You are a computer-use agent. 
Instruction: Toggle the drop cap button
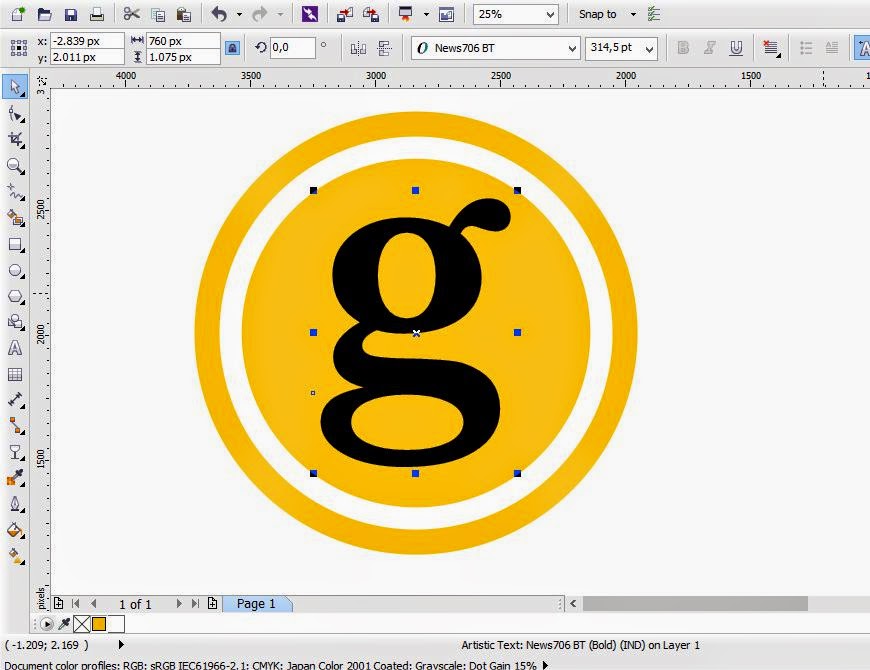tap(831, 48)
